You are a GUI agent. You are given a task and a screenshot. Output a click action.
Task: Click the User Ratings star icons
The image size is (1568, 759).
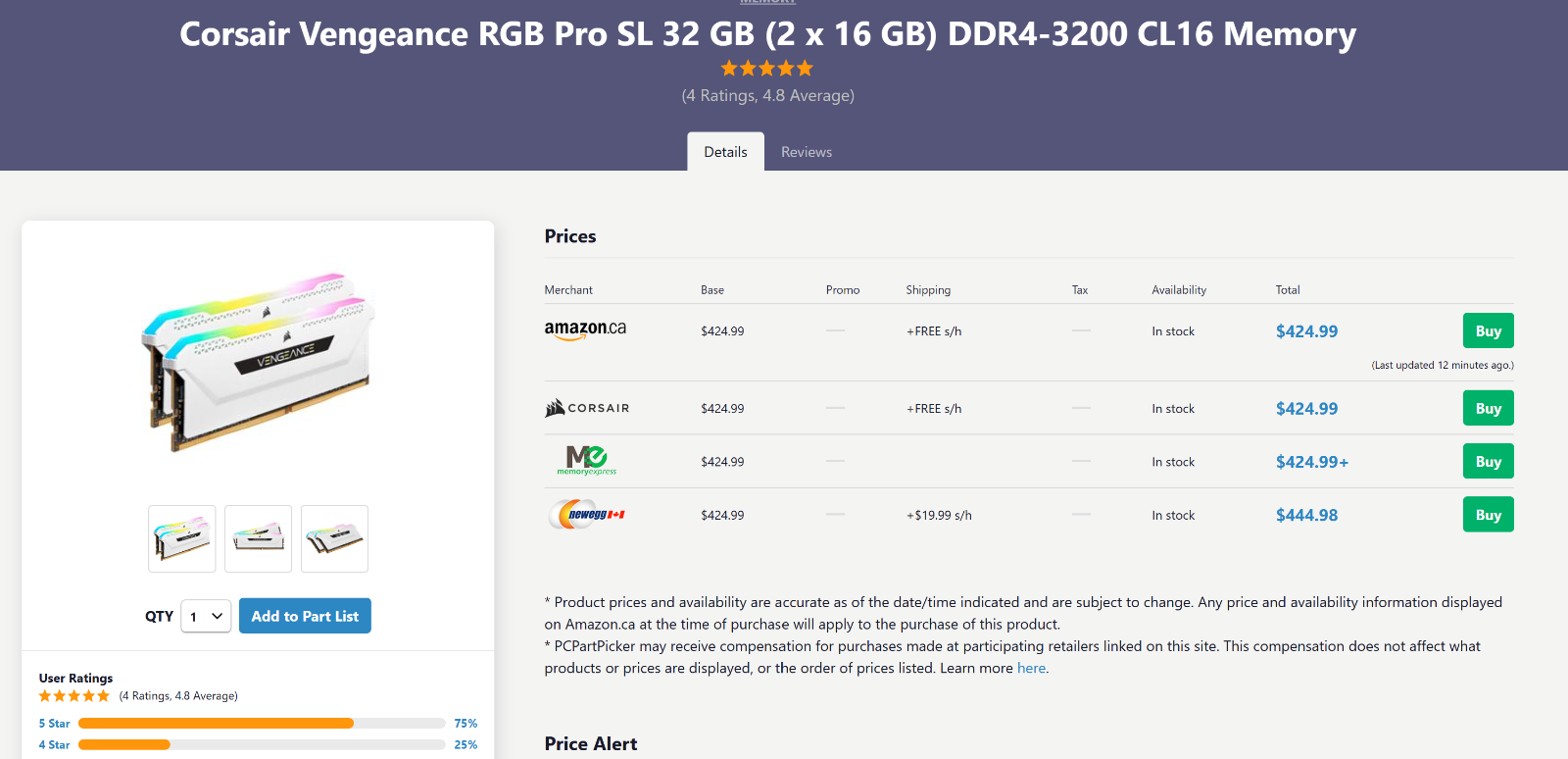(x=74, y=696)
